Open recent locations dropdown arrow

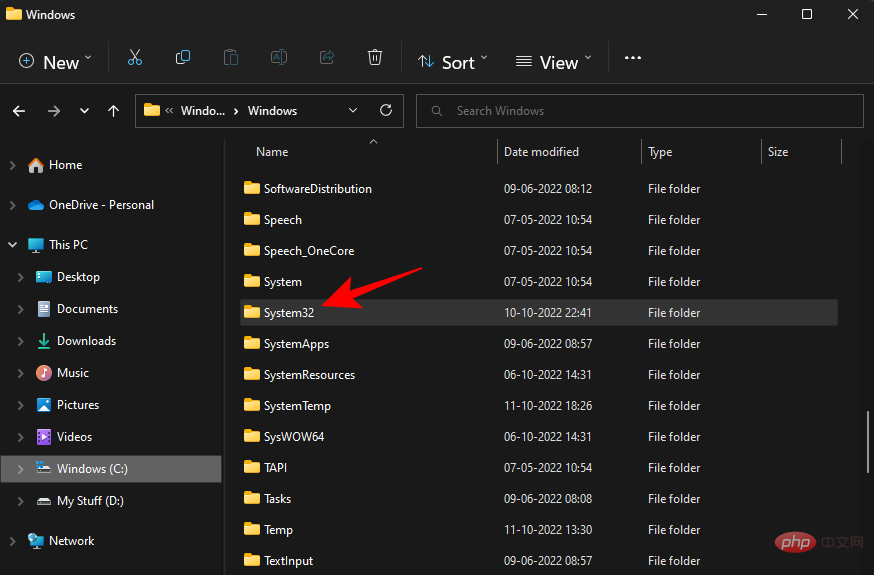[84, 111]
